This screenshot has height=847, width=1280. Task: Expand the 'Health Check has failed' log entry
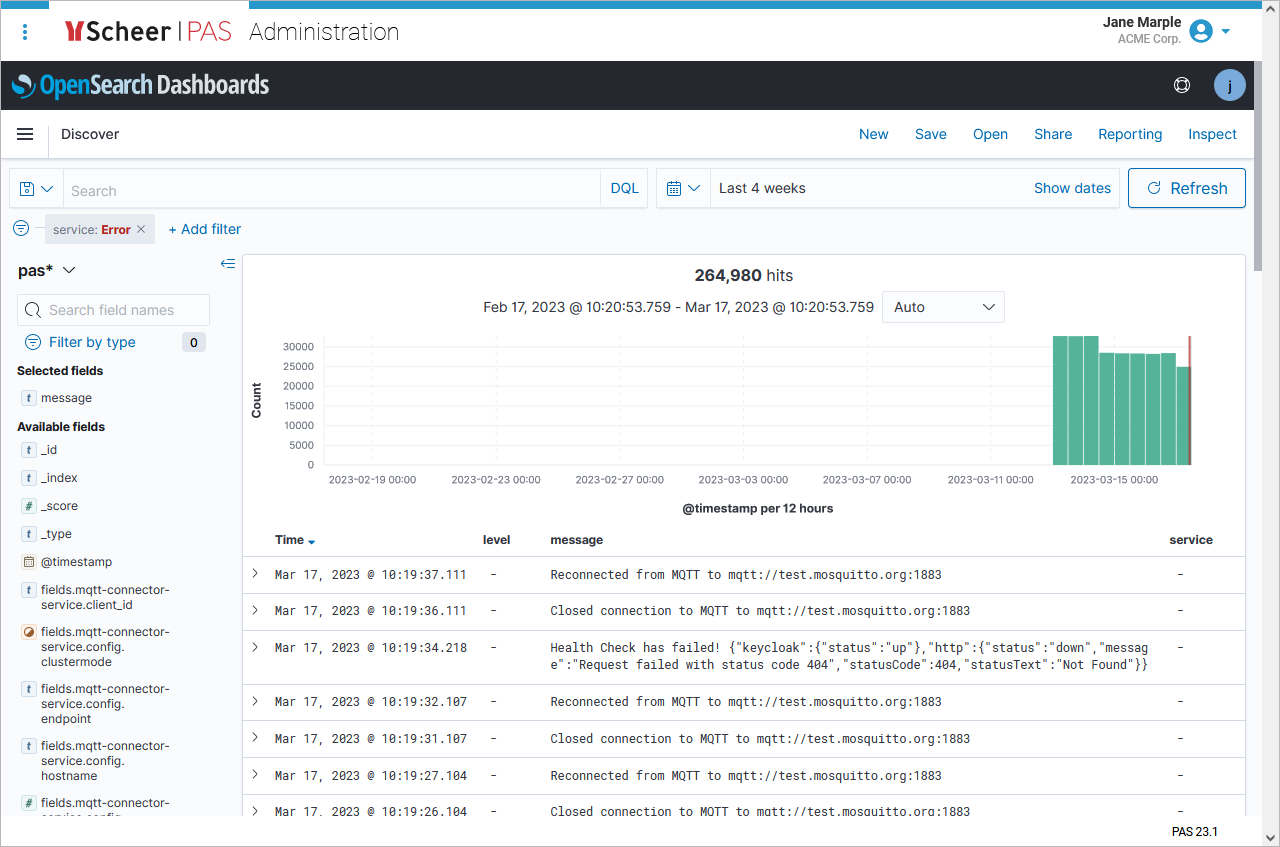tap(255, 647)
